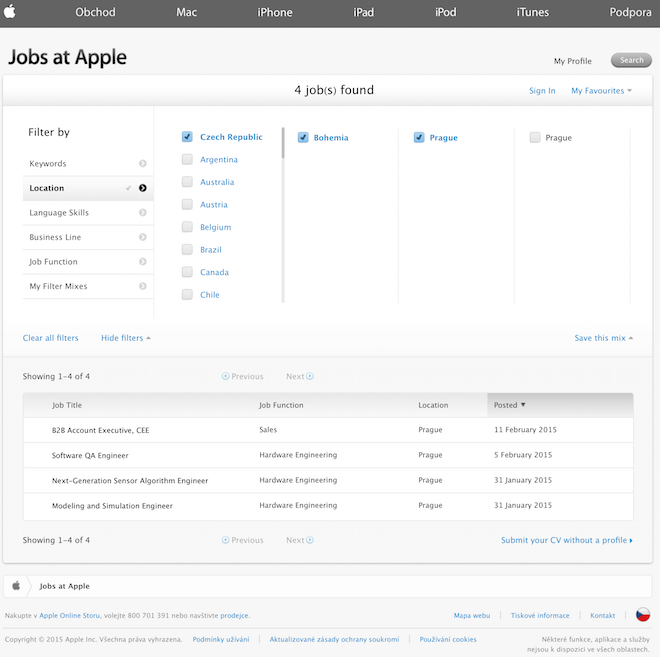Viewport: 660px width, 657px height.
Task: Click arrow icon next to Keywords filter
Action: point(143,163)
